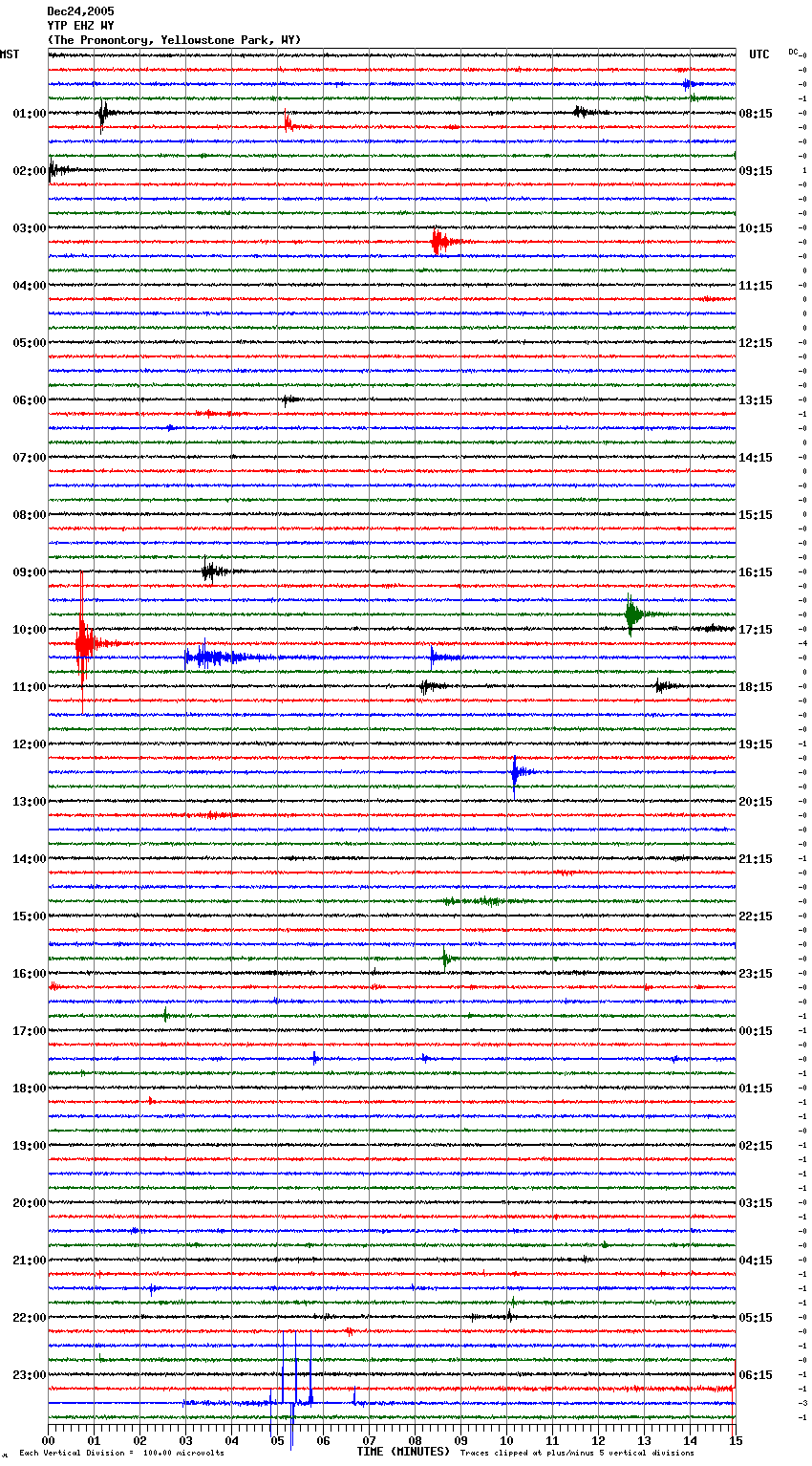Click the "12:15" UTC time label

(x=756, y=343)
